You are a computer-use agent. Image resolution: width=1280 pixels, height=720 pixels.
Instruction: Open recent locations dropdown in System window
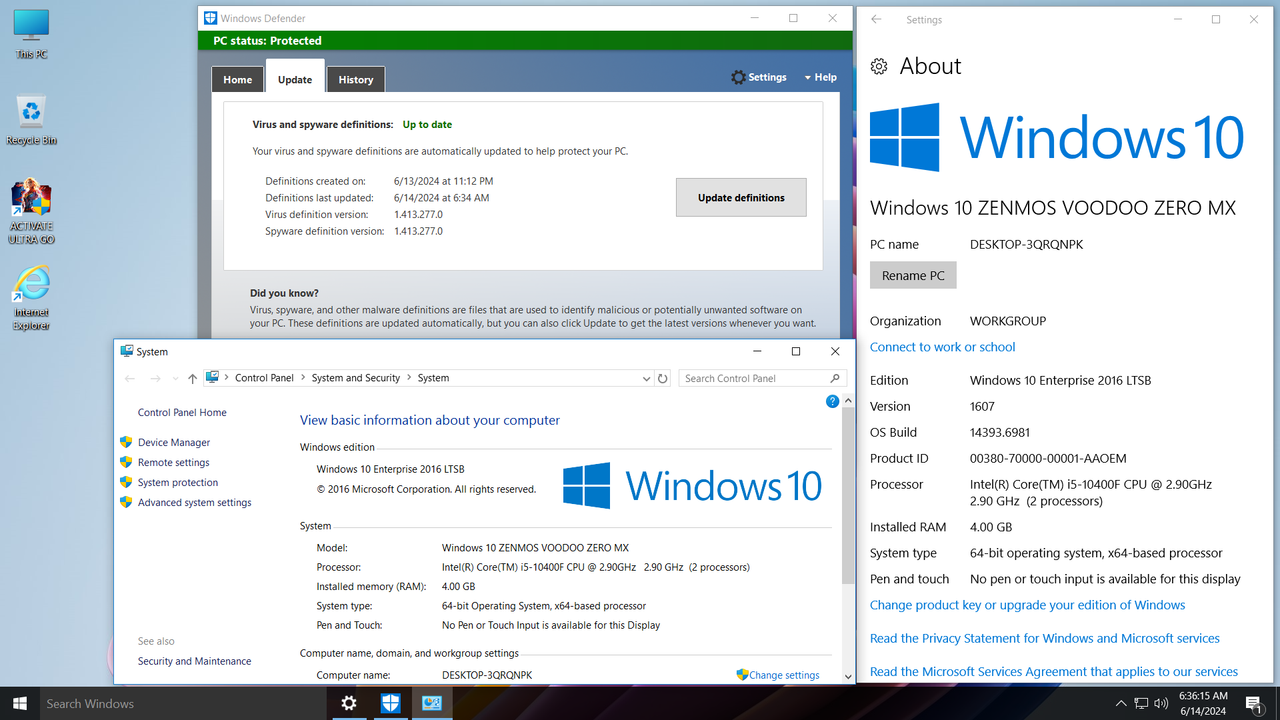(176, 379)
